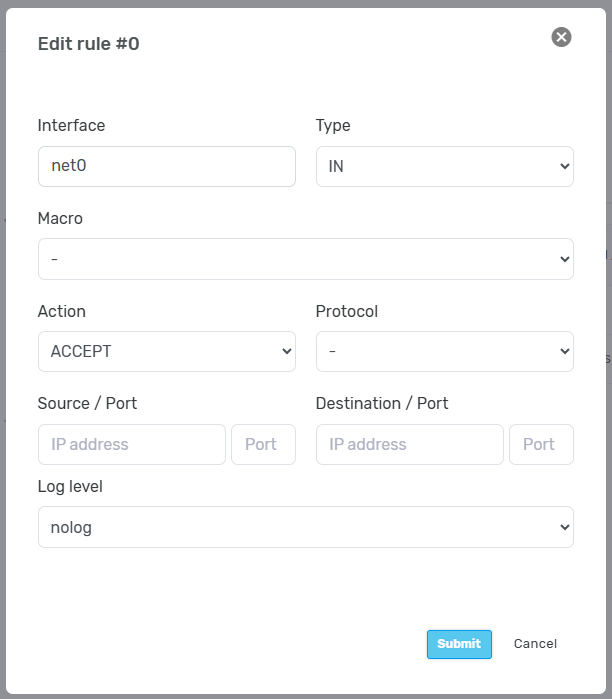
Task: Open the Type dropdown showing IN
Action: (444, 167)
